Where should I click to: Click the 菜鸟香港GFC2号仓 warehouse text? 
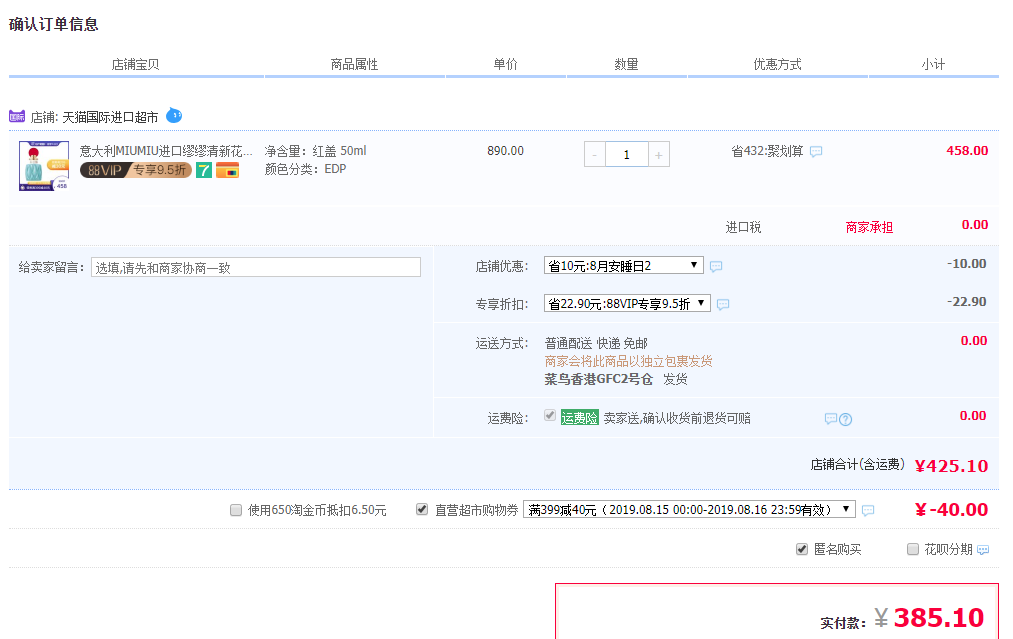[599, 379]
